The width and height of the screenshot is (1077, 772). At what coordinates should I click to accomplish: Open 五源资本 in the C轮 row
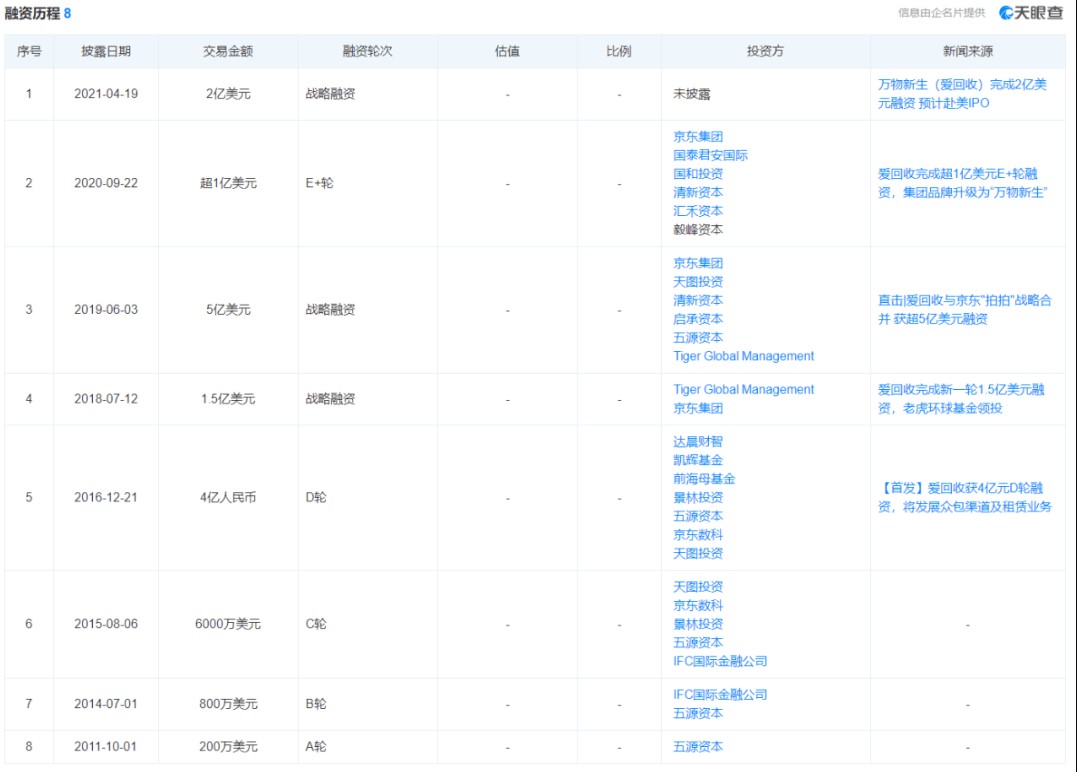[x=698, y=642]
